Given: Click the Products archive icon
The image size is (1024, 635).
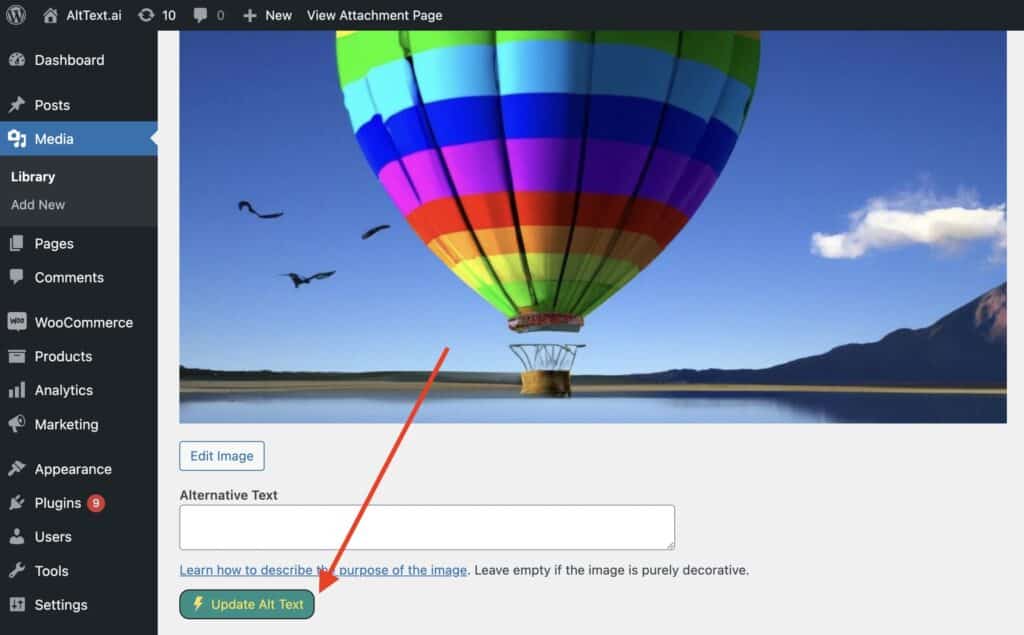Looking at the screenshot, I should [17, 356].
